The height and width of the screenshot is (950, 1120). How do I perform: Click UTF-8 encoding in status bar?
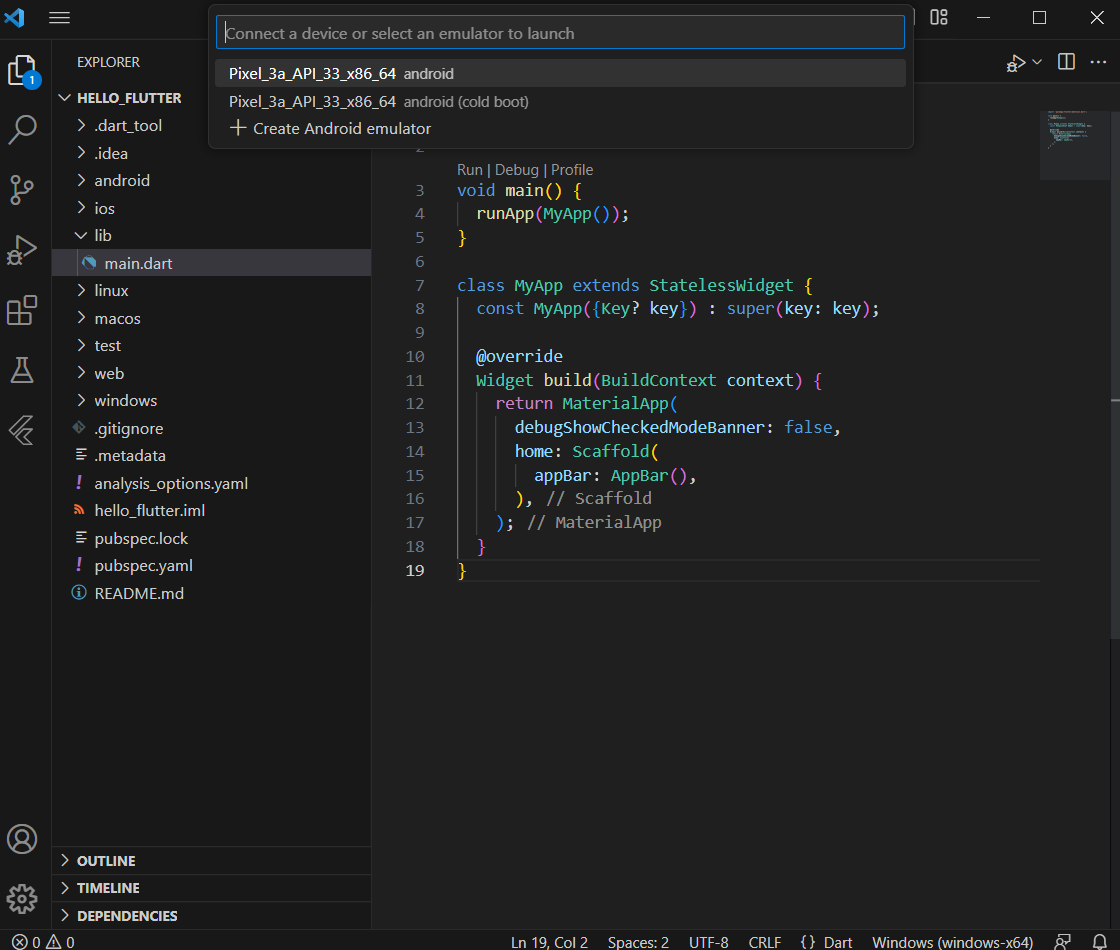[709, 941]
